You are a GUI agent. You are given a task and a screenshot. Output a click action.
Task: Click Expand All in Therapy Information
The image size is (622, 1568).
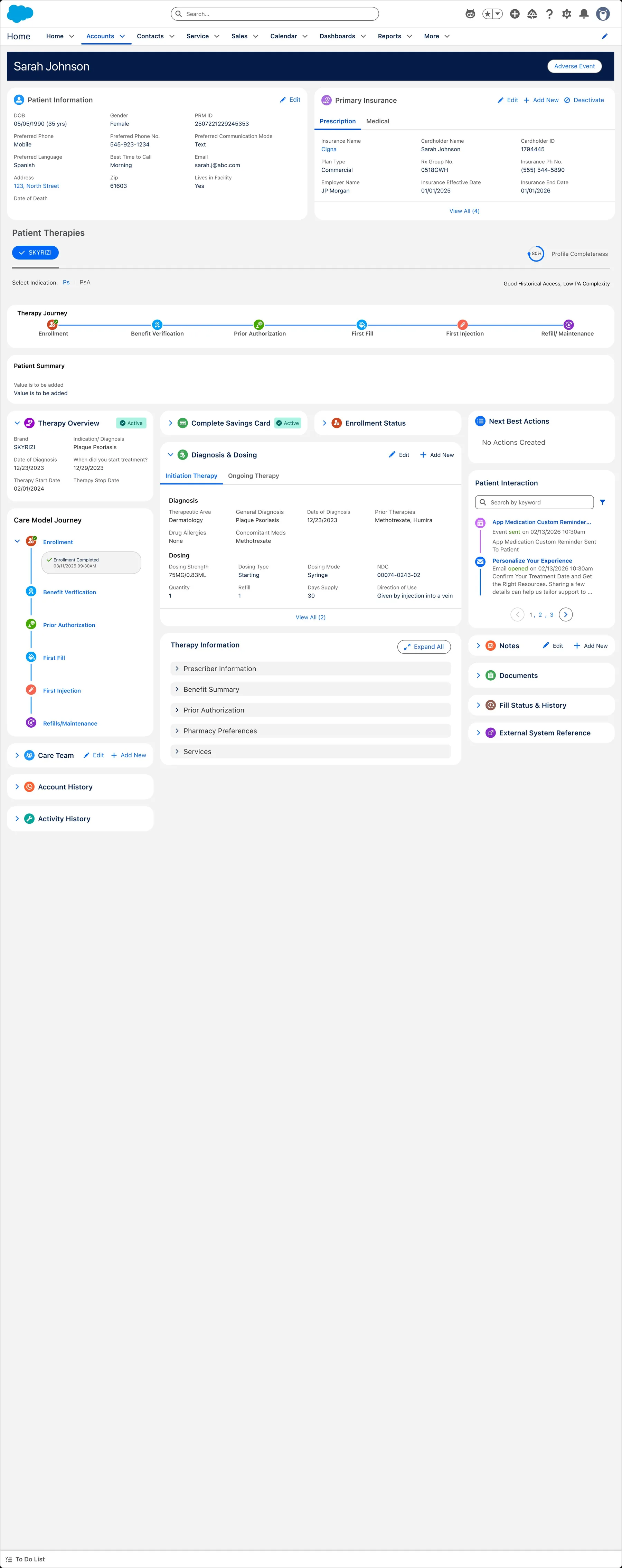tap(424, 646)
